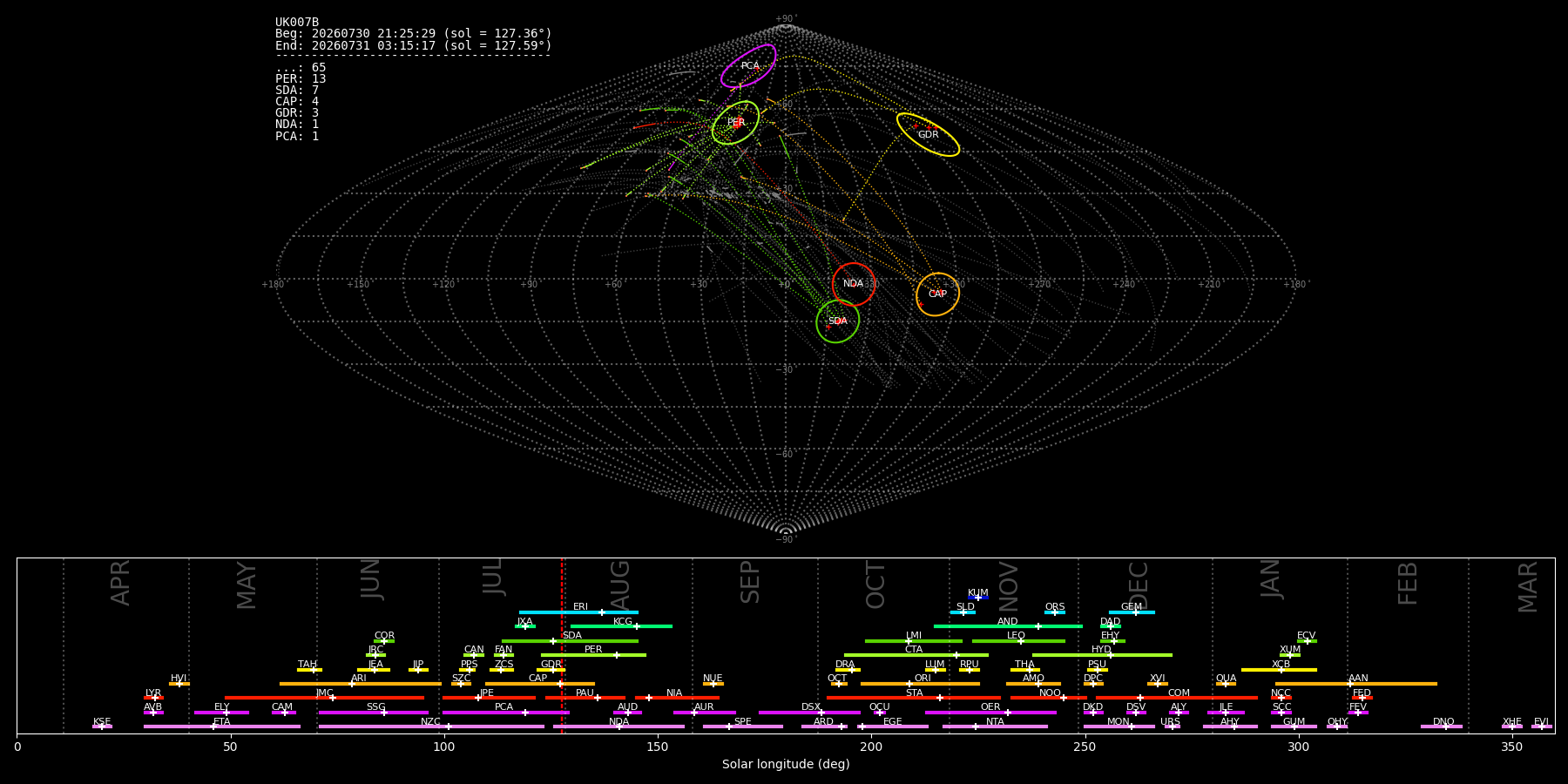This screenshot has height=784, width=1568.
Task: Click the yellow GDR radiant ellipse on sky map
Action: (928, 135)
